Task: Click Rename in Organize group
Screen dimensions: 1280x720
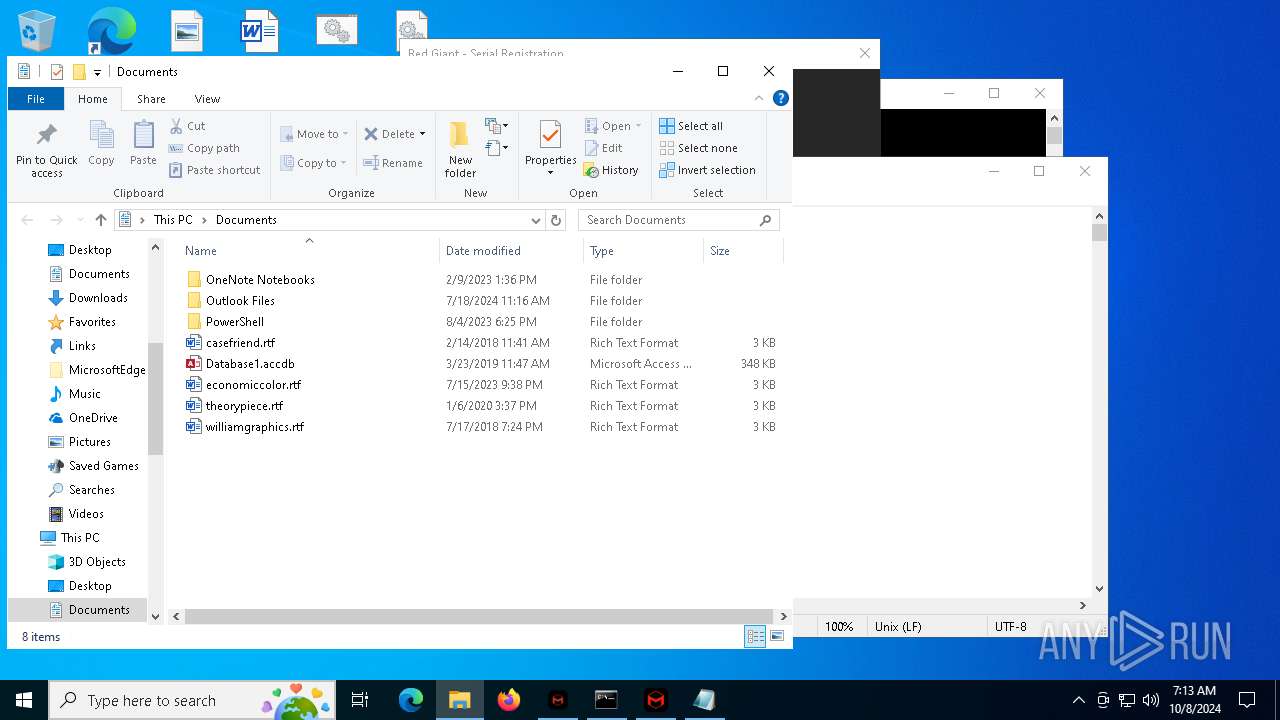Action: [392, 163]
